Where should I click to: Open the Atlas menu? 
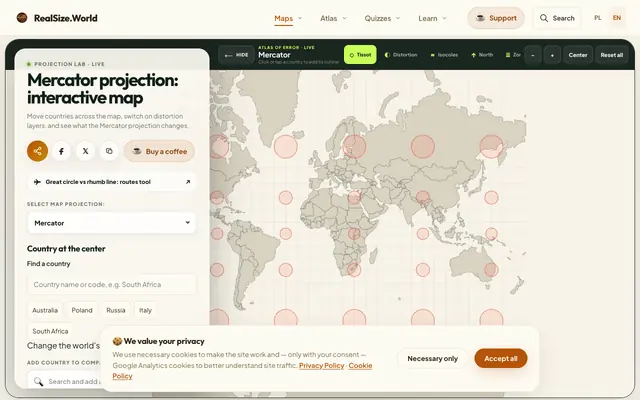coord(333,18)
